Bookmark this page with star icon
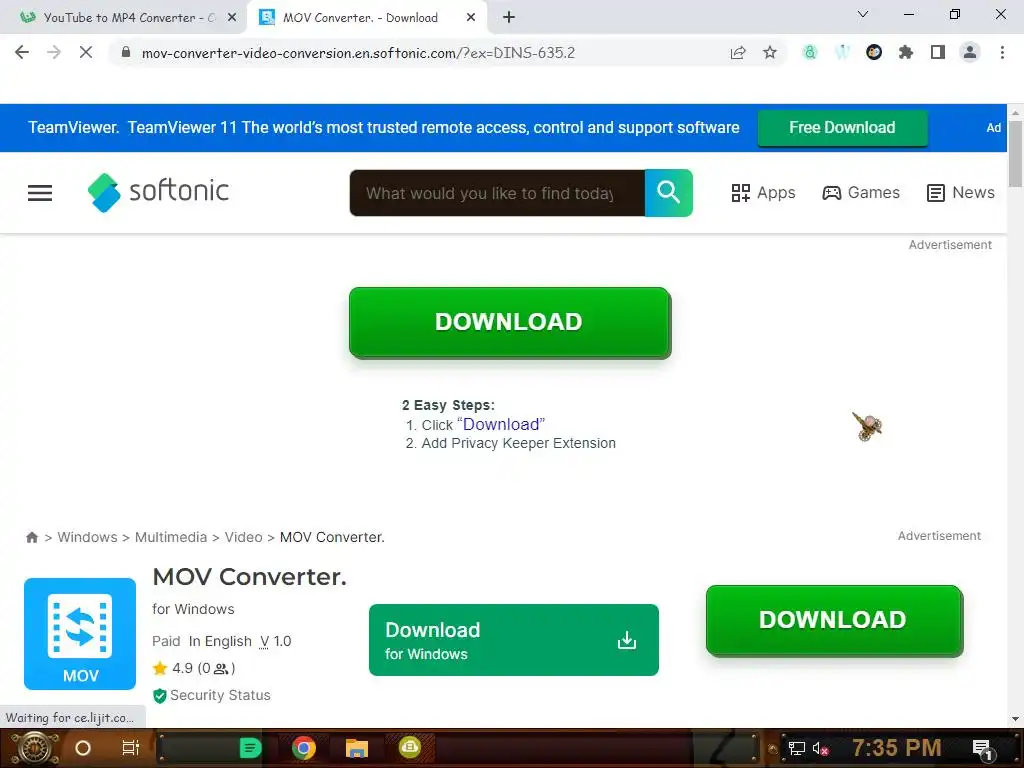The image size is (1024, 768). (x=770, y=53)
